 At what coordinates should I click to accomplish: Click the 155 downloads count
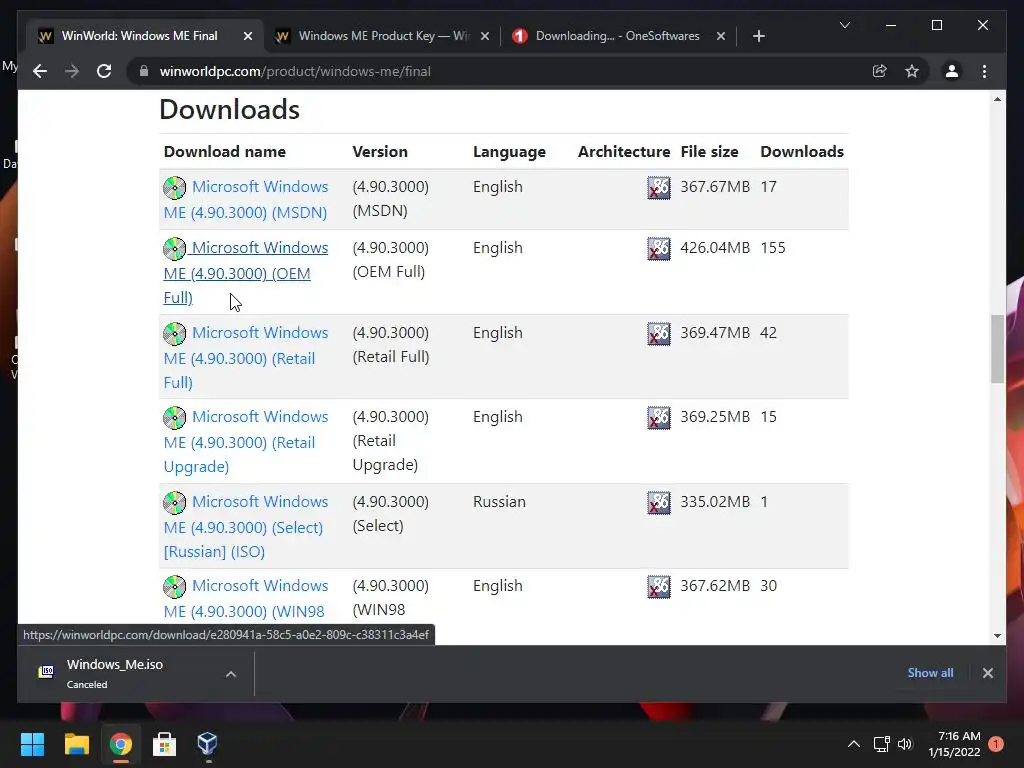(773, 248)
